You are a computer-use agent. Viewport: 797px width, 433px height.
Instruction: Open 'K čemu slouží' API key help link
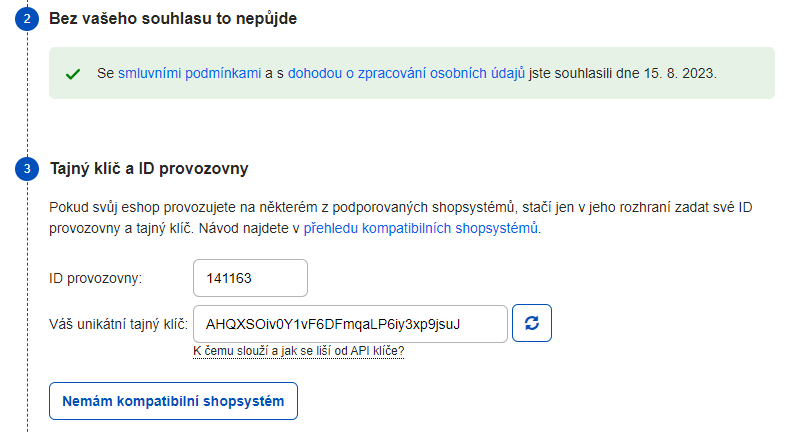(298, 351)
